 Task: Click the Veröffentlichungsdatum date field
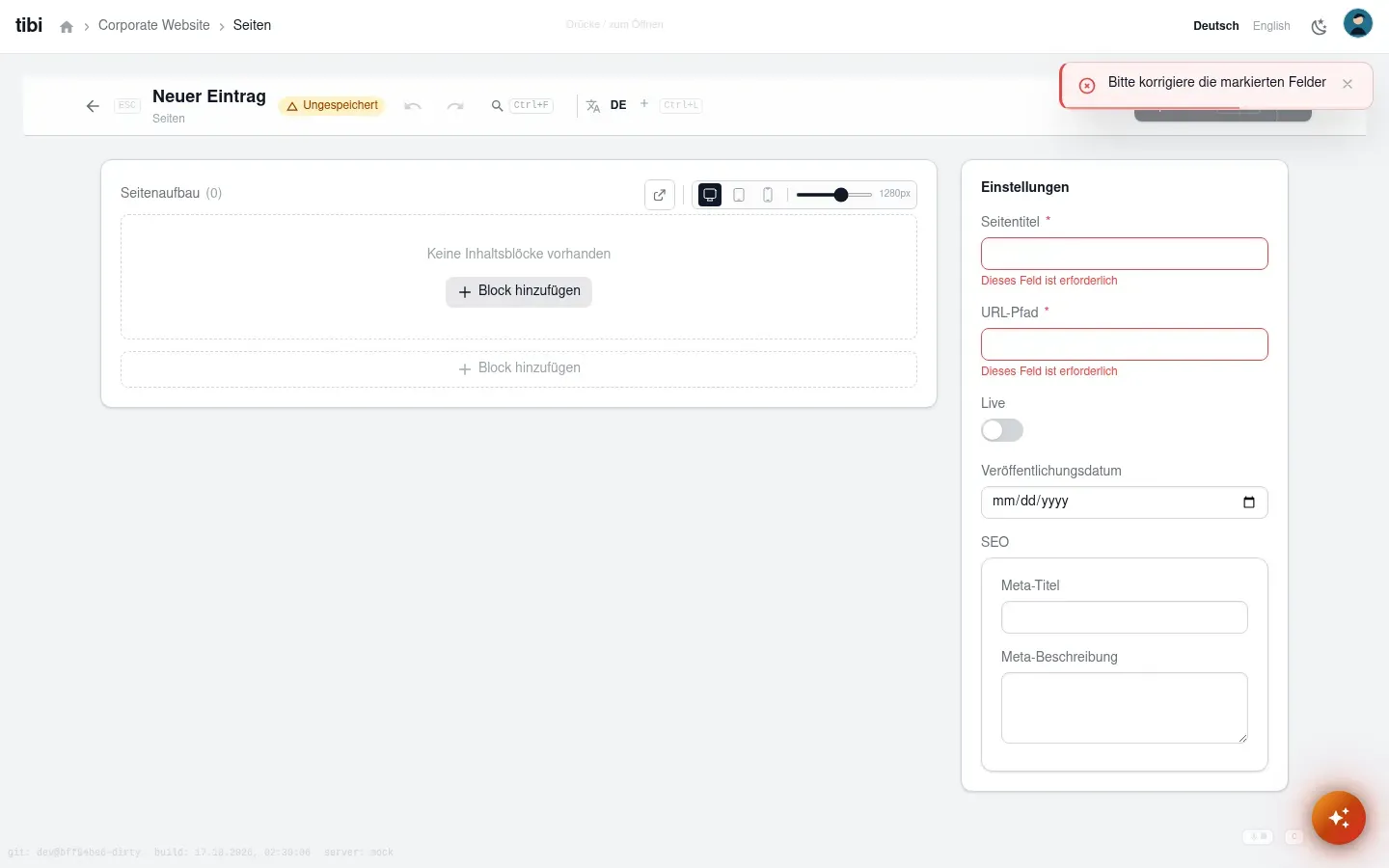coord(1125,502)
